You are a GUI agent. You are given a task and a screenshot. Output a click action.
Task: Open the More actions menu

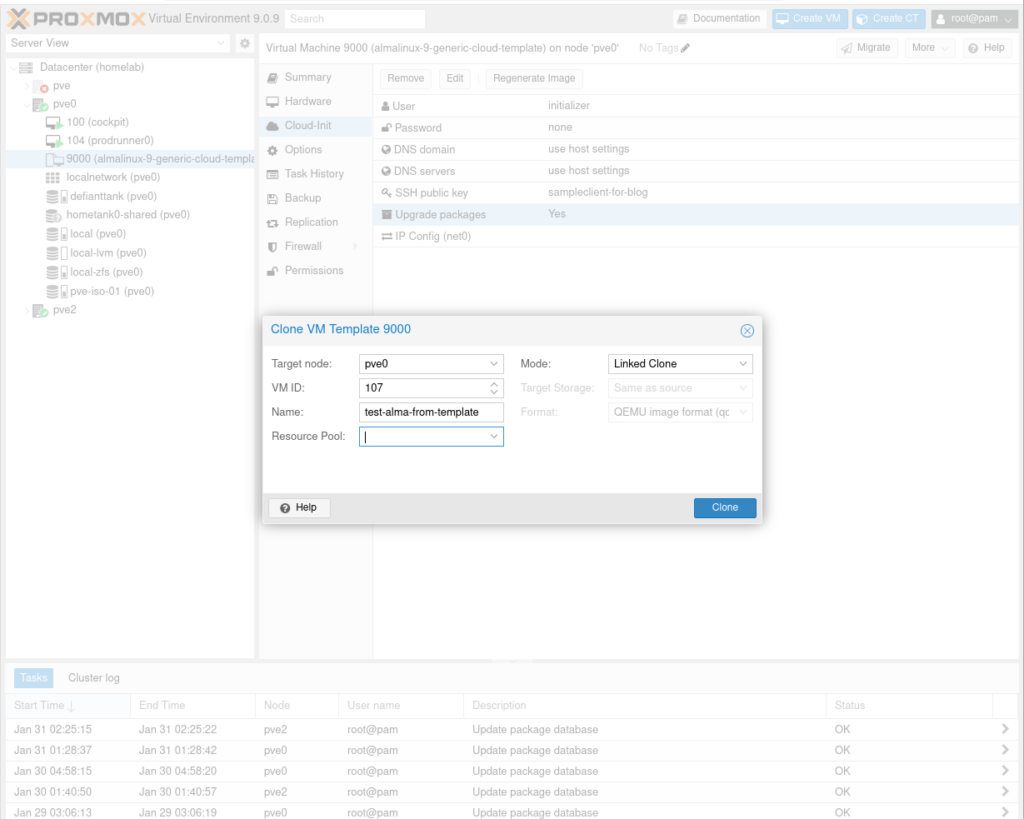[x=930, y=48]
